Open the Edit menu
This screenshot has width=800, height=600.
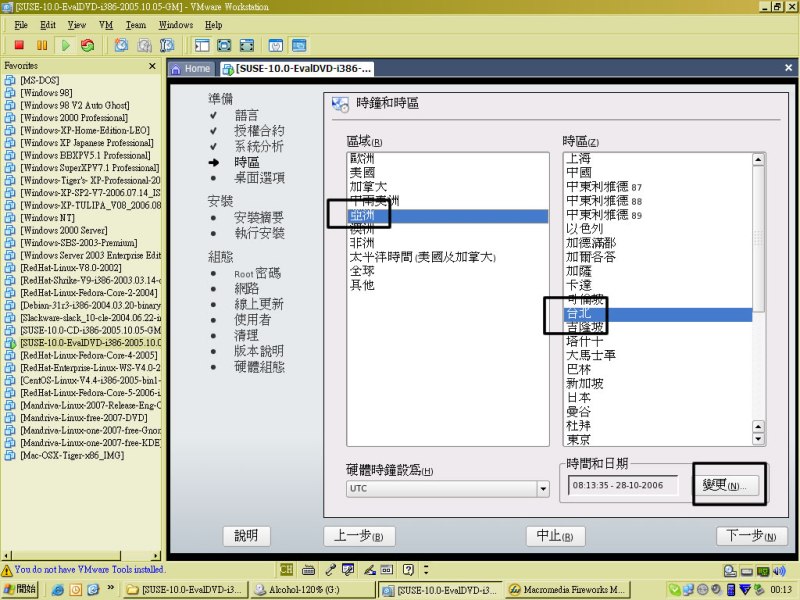point(48,24)
